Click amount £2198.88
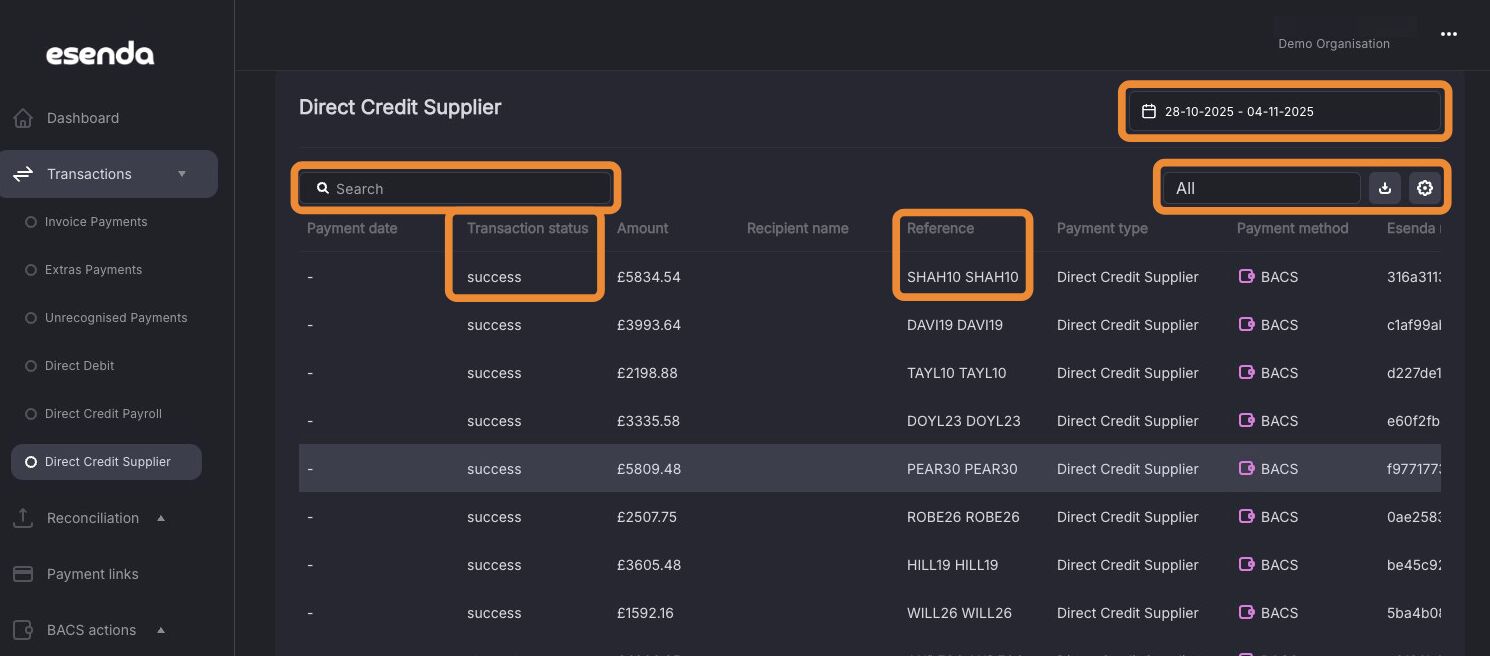The width and height of the screenshot is (1490, 656). point(647,373)
